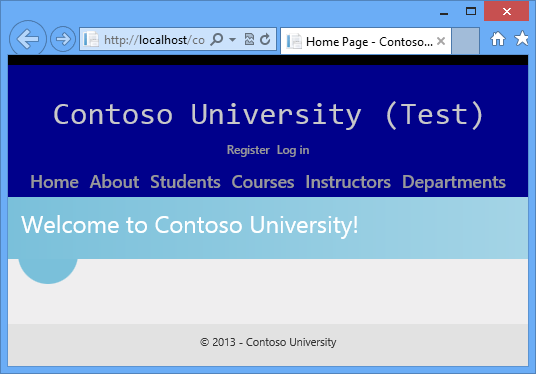The width and height of the screenshot is (536, 374).
Task: Go to the Home nav menu item
Action: pyautogui.click(x=54, y=182)
